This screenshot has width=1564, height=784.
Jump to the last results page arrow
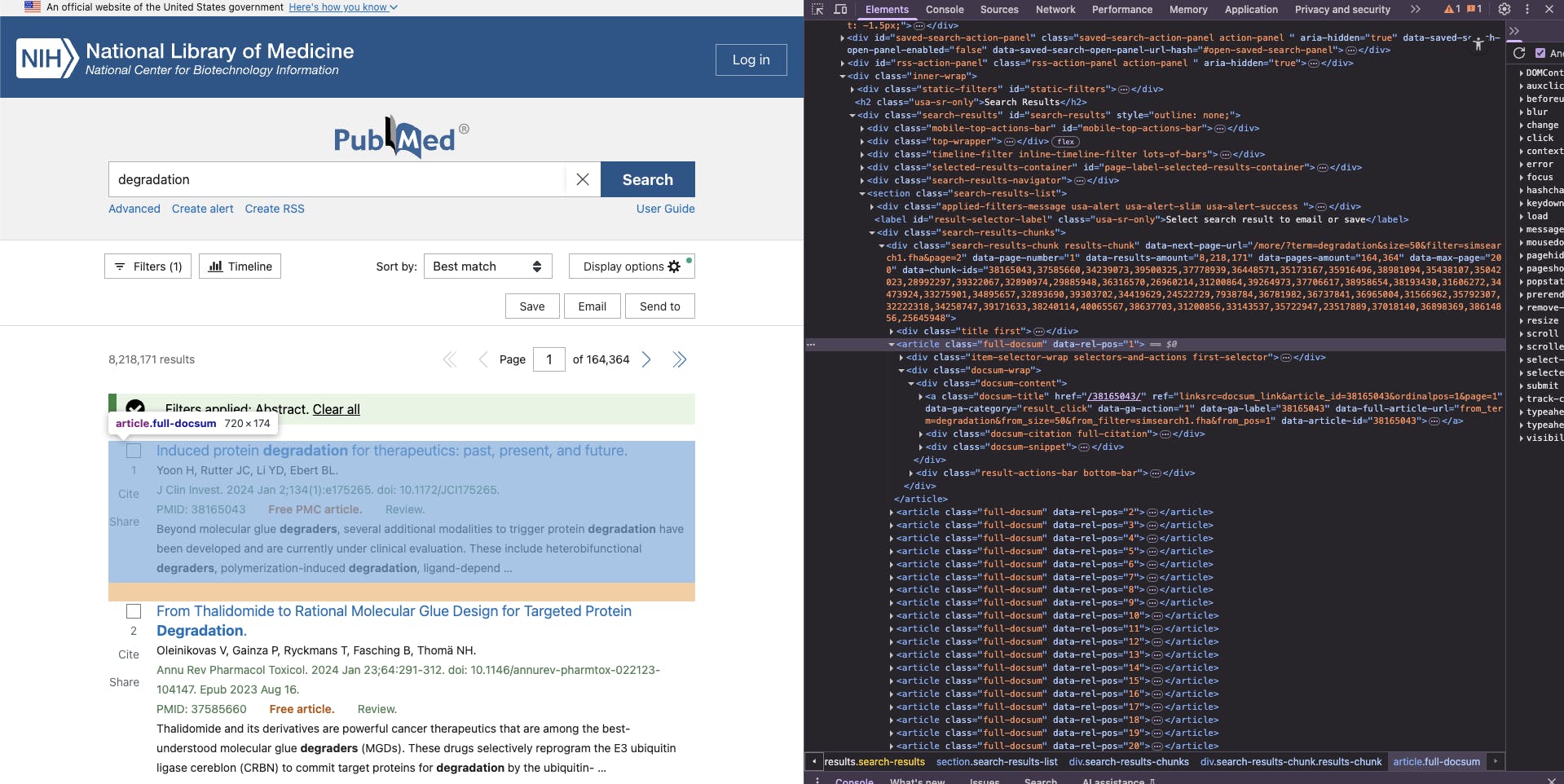click(679, 359)
